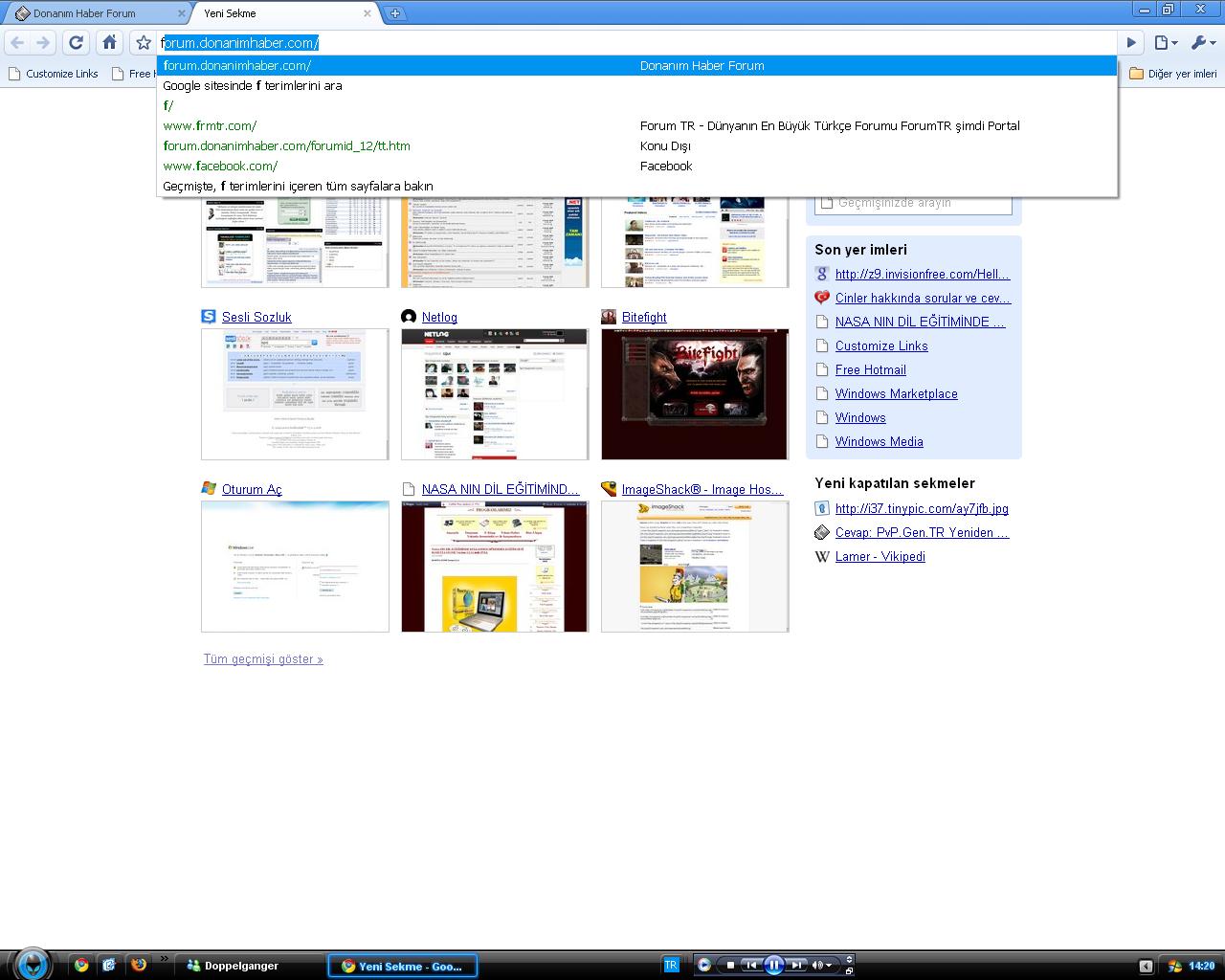Reopen 'Cevap: PvP.Gen.TR' closed tab

pos(922,532)
